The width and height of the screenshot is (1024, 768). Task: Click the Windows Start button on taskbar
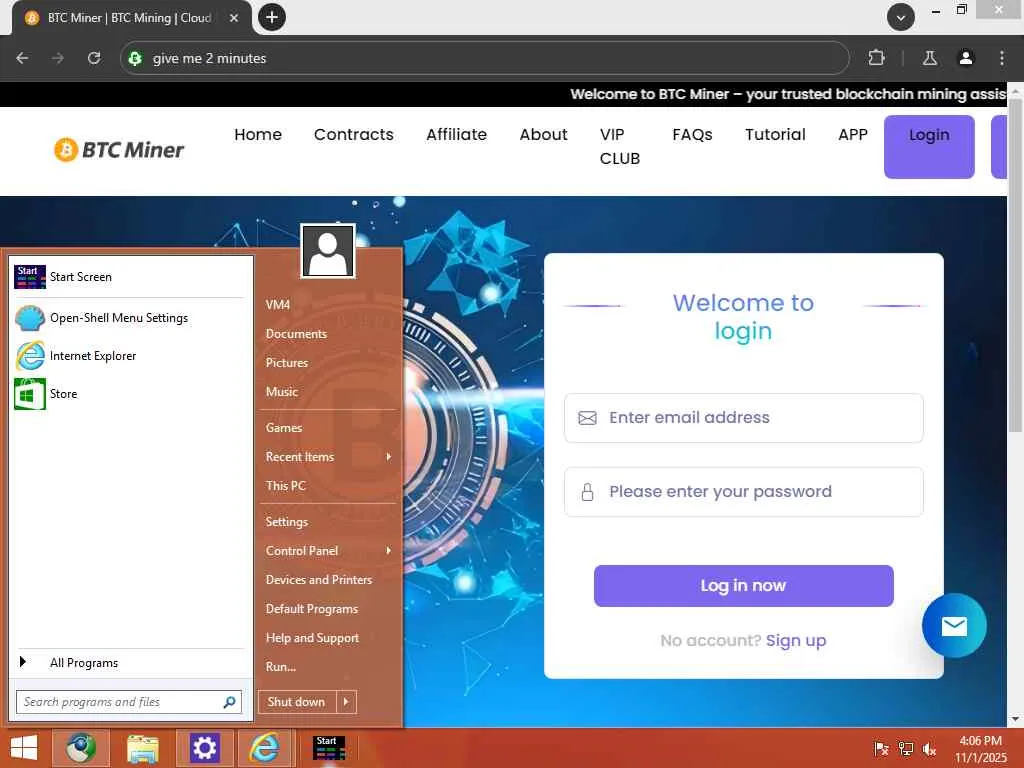click(x=24, y=748)
